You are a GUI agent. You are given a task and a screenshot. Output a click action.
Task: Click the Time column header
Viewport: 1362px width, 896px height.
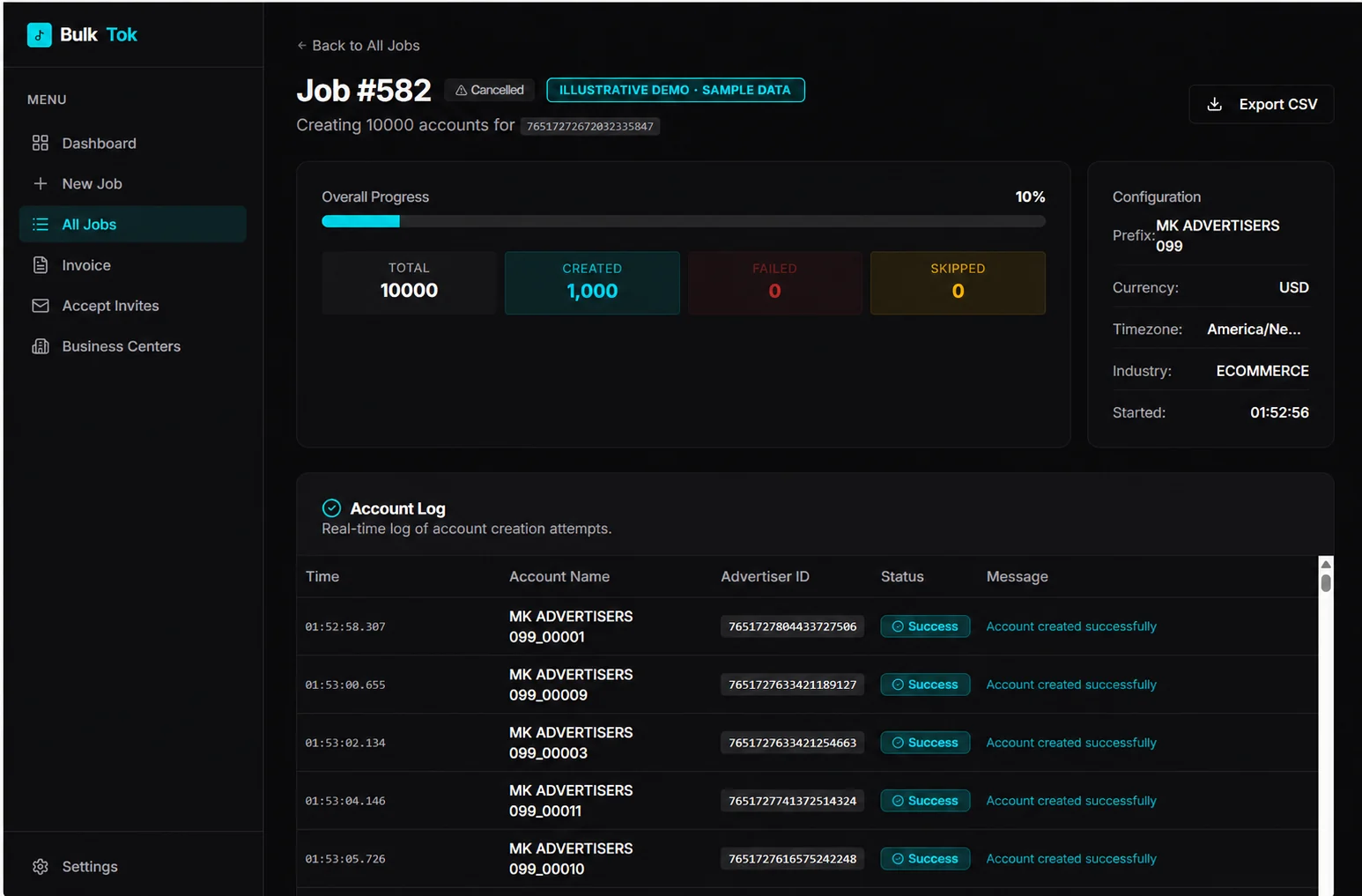322,576
